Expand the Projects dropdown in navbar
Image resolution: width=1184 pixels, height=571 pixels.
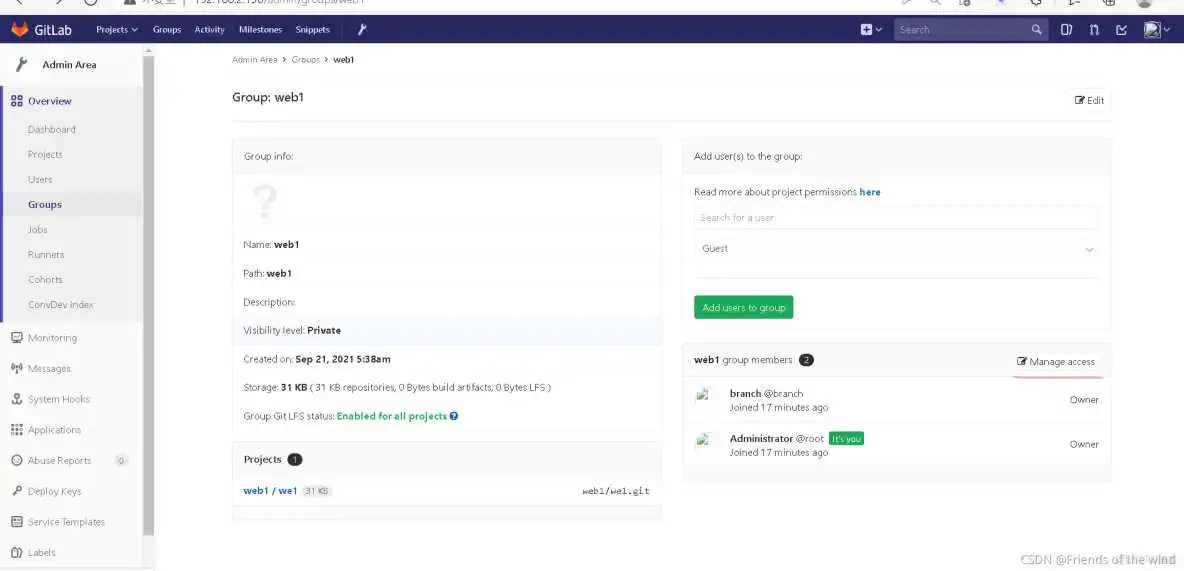[117, 29]
